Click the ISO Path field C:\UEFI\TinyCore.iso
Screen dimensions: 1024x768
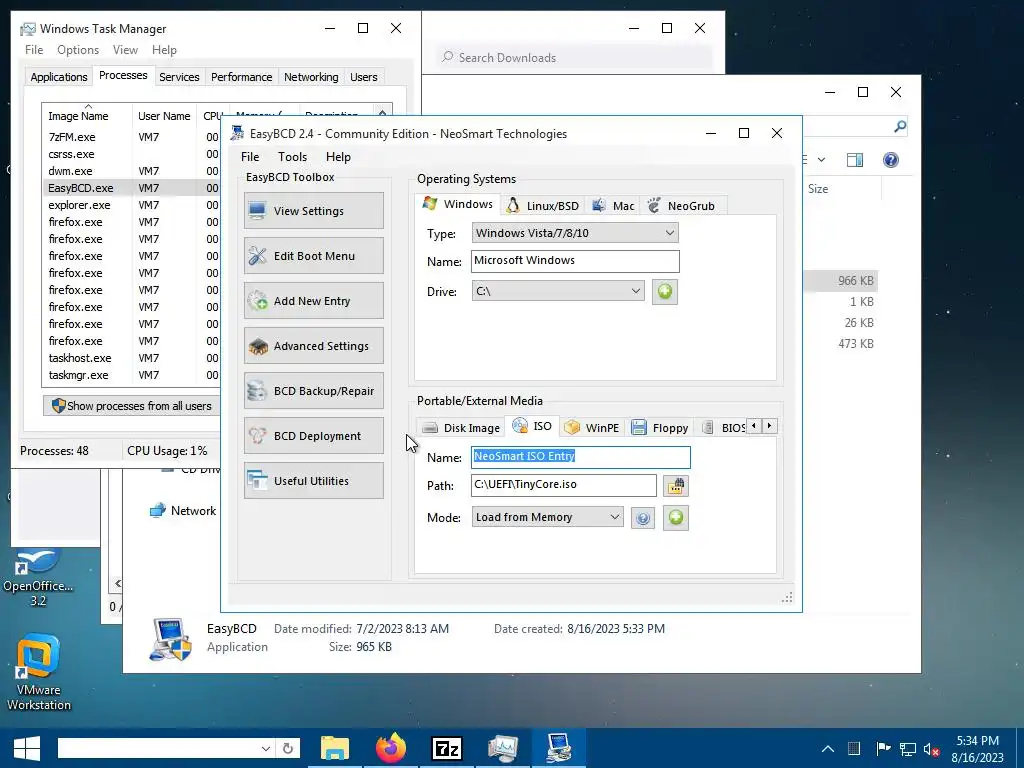(x=564, y=485)
